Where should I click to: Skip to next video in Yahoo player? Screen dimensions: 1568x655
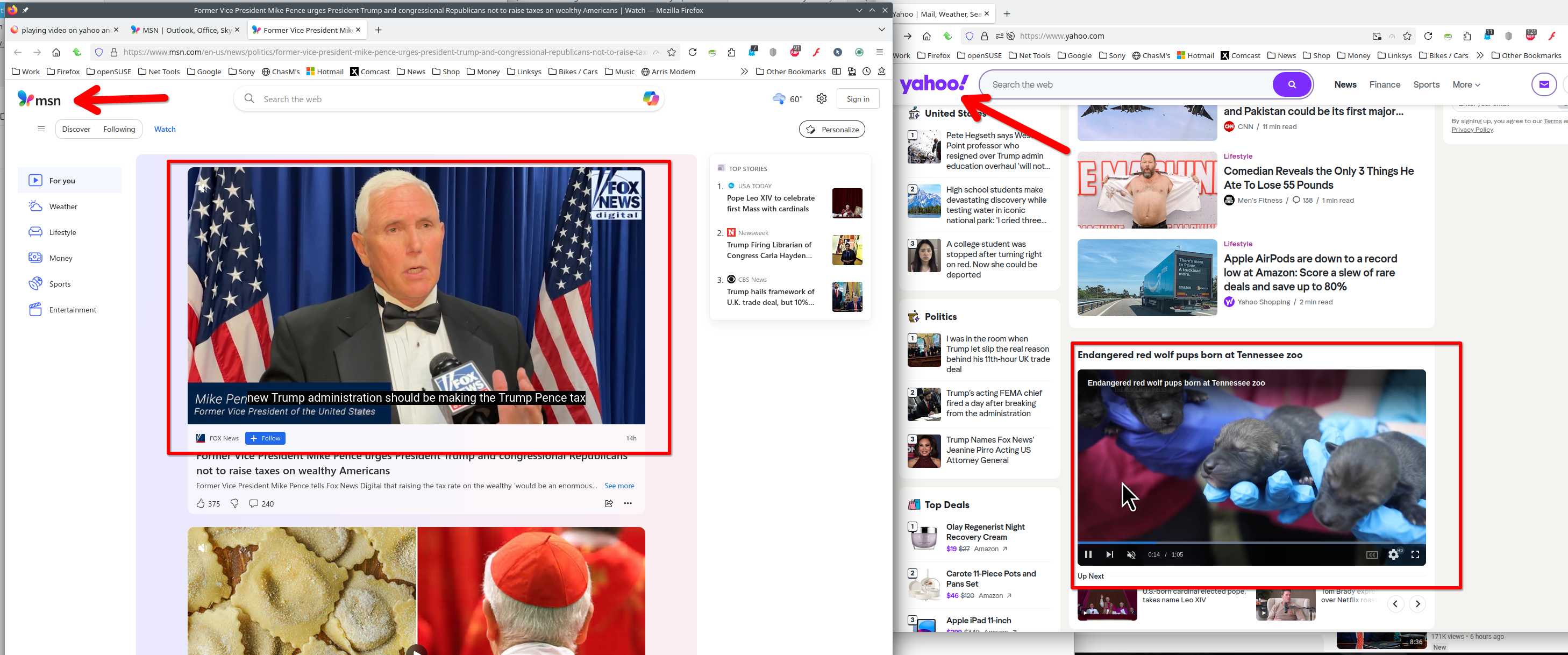(x=1110, y=554)
